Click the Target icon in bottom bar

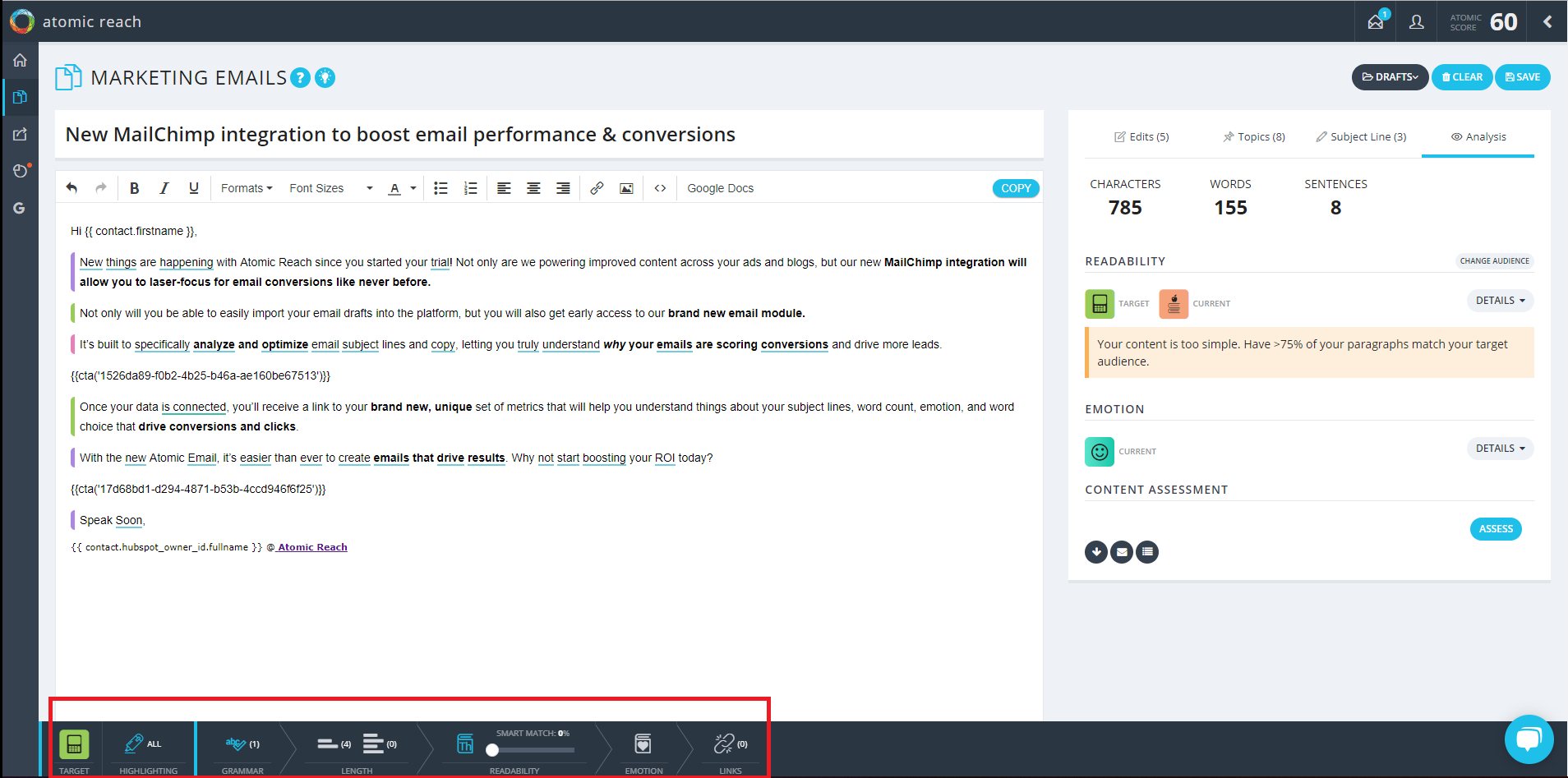tap(74, 744)
